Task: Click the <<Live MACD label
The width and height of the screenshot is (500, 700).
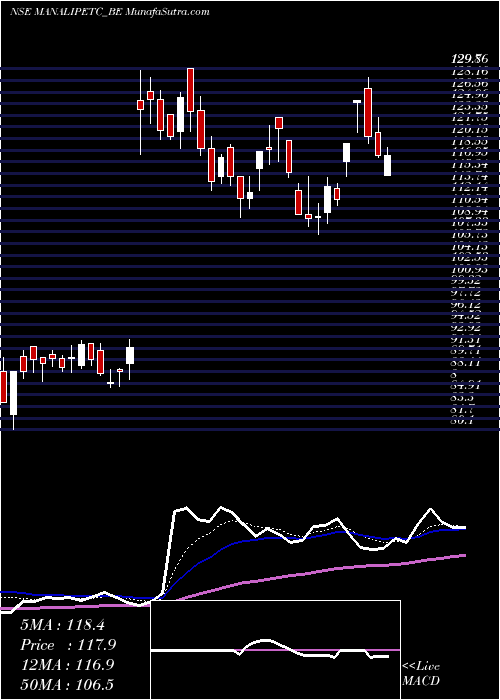Action: click(421, 673)
